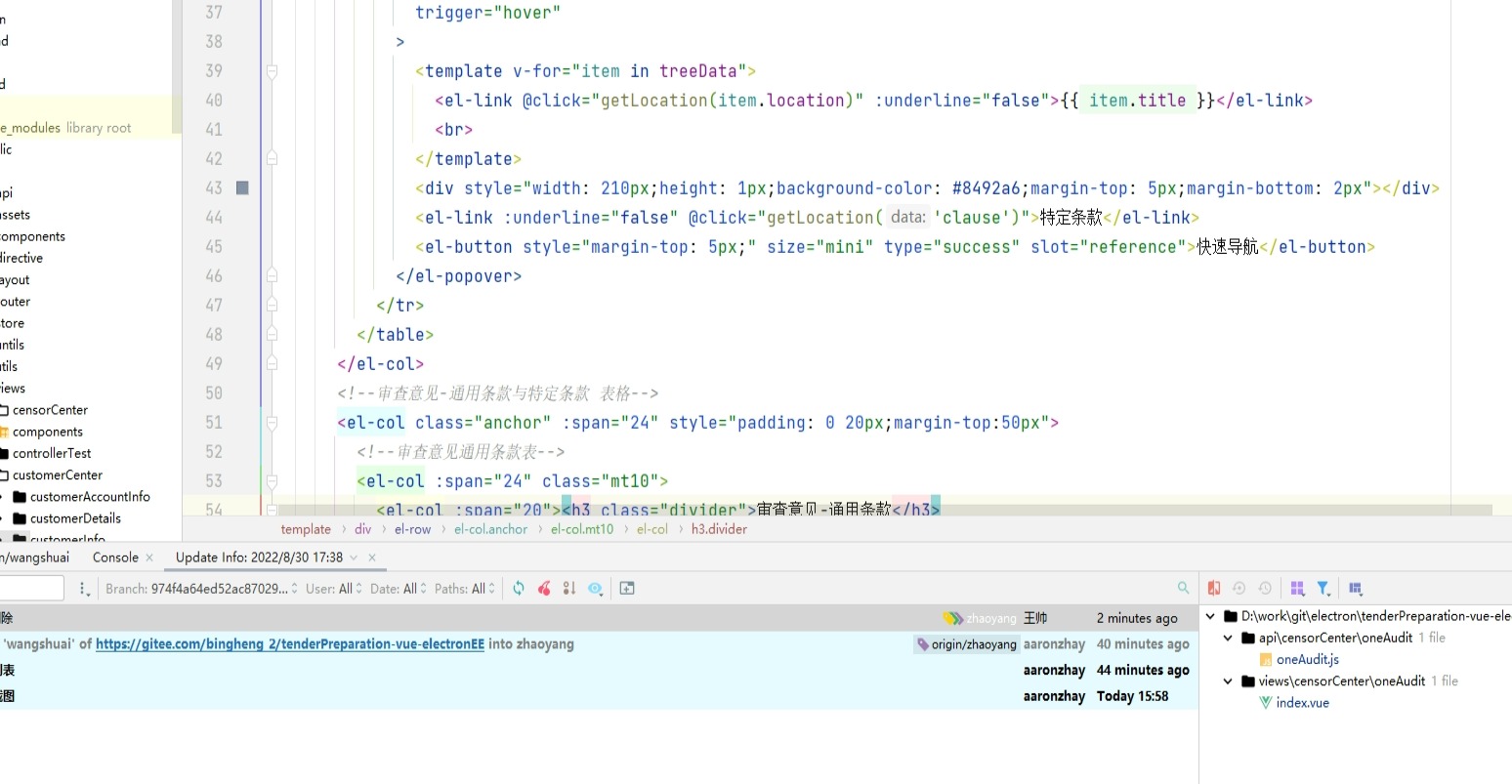Cherry-pick the selected commit
Image resolution: width=1512 pixels, height=784 pixels.
tap(544, 588)
